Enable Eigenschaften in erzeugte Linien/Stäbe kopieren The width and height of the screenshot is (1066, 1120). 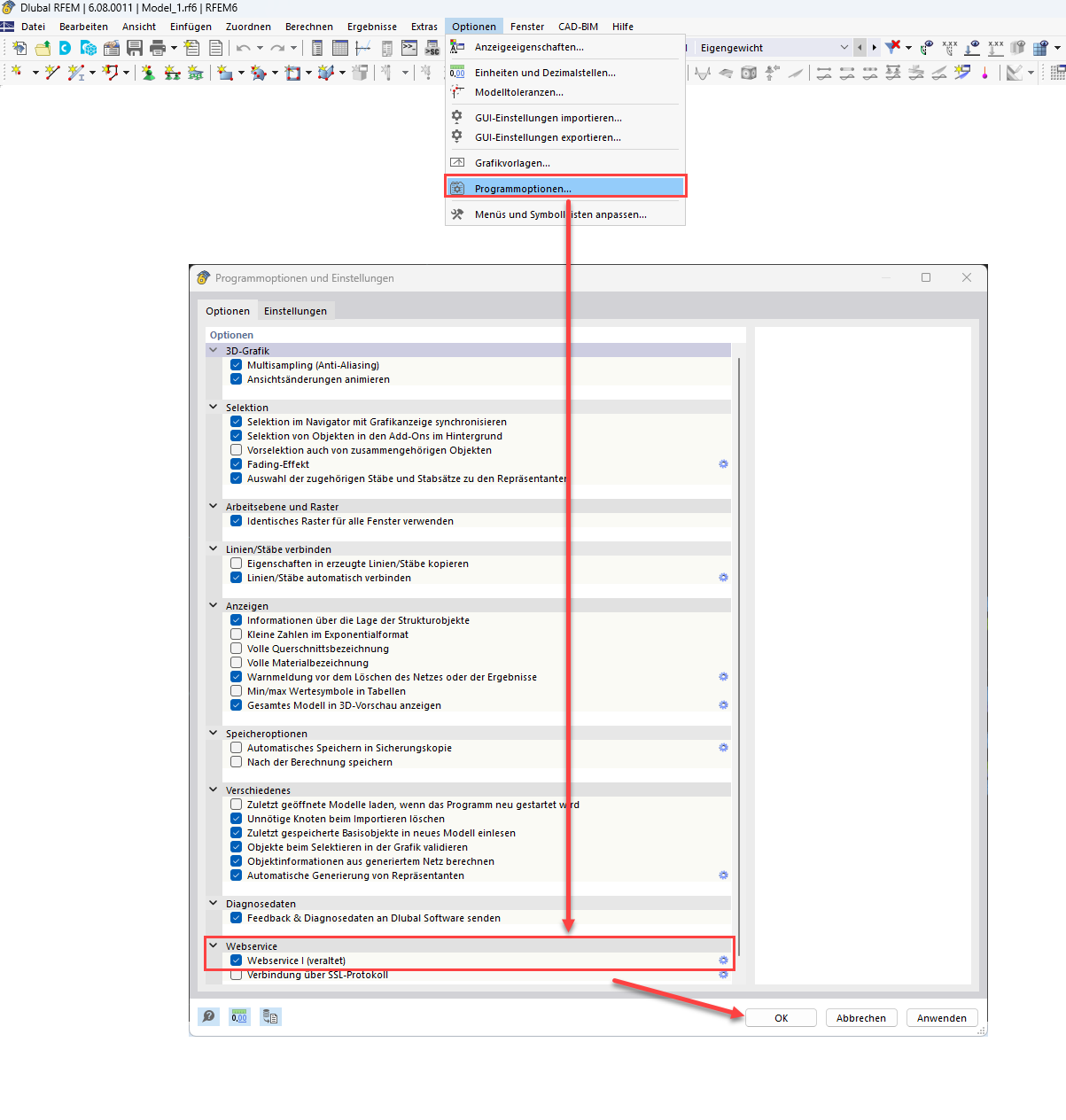(237, 564)
